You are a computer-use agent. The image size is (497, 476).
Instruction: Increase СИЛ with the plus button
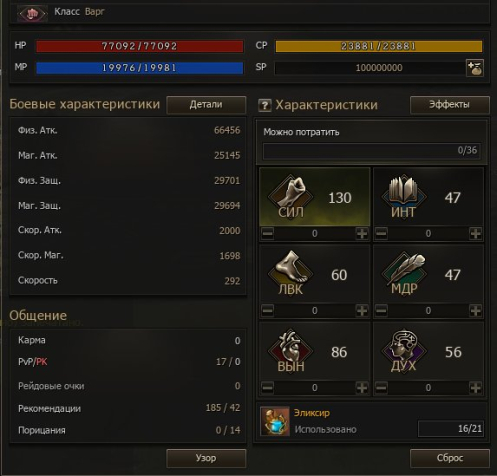coord(362,233)
